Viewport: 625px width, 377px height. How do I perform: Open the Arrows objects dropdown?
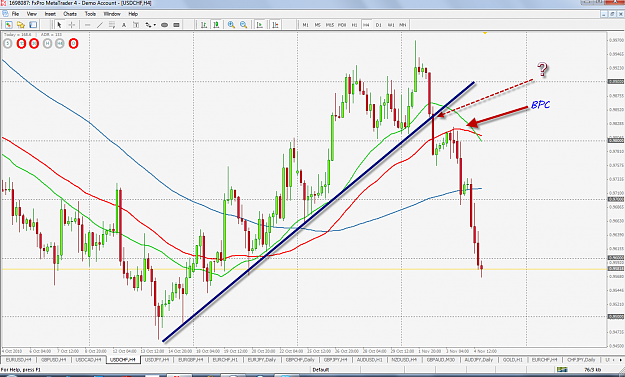click(150, 25)
